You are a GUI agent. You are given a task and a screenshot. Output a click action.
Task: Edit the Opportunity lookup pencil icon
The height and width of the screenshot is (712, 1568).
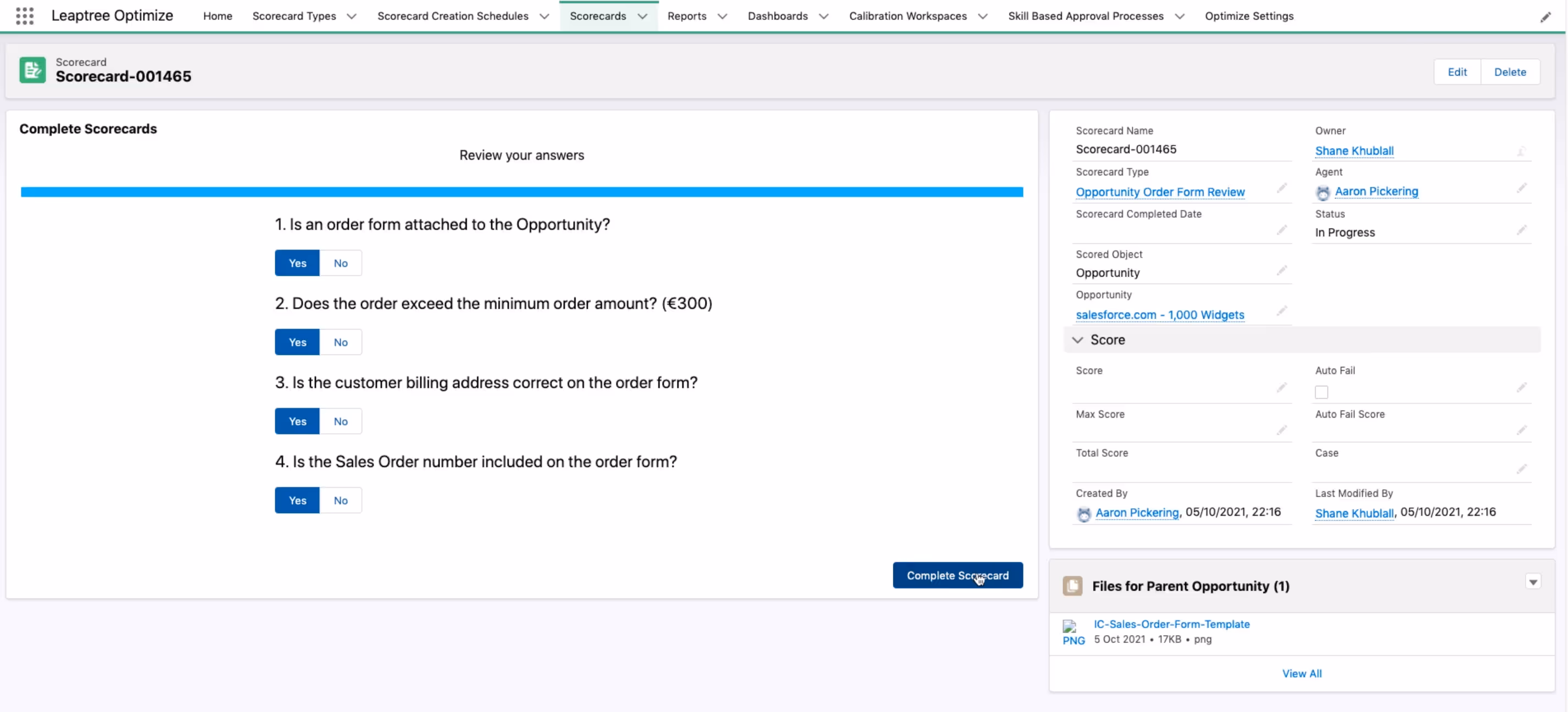pyautogui.click(x=1281, y=311)
